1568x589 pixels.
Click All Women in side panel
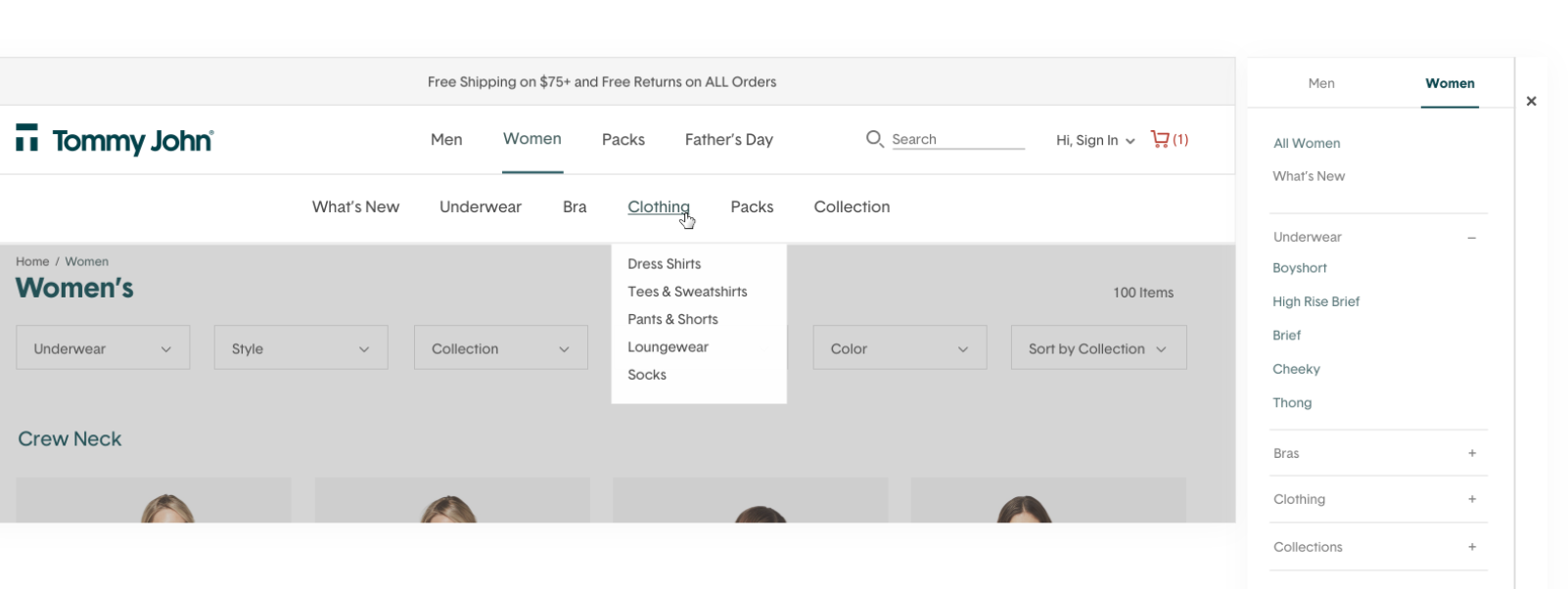pos(1307,143)
